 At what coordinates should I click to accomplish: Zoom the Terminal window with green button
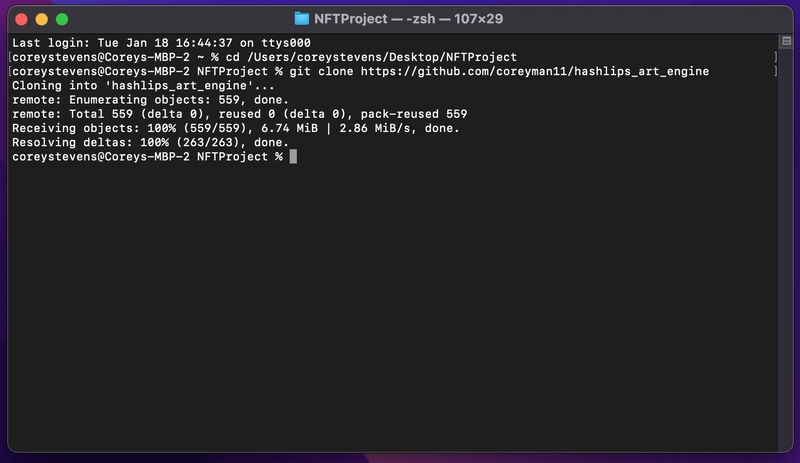coord(62,19)
